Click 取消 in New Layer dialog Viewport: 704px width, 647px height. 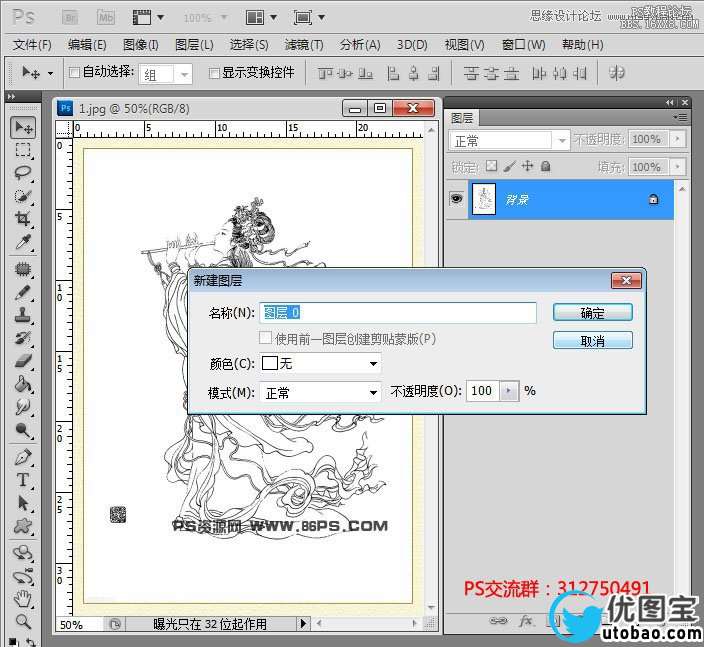[593, 341]
